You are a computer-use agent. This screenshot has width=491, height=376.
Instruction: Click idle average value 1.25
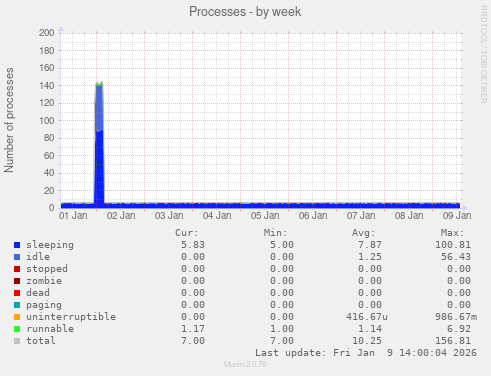click(370, 257)
